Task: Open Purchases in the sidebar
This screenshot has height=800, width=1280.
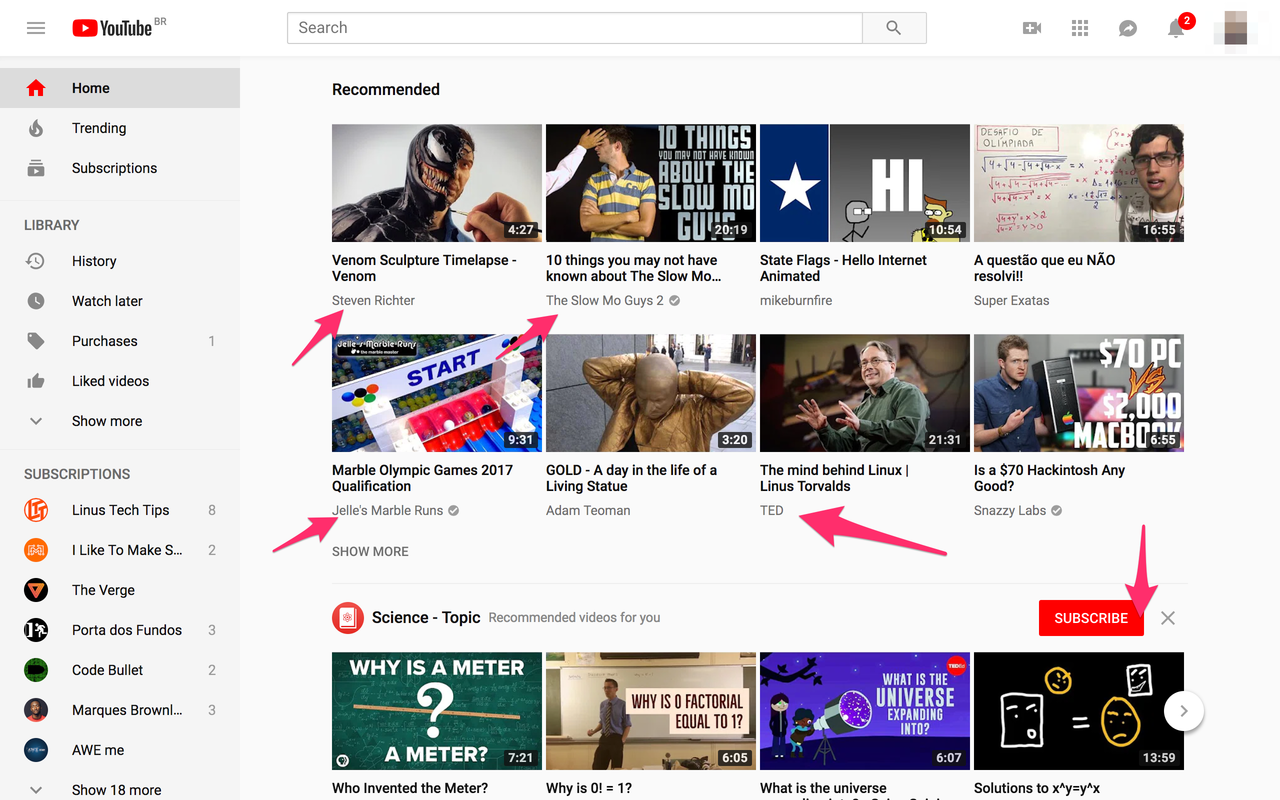Action: click(120, 341)
